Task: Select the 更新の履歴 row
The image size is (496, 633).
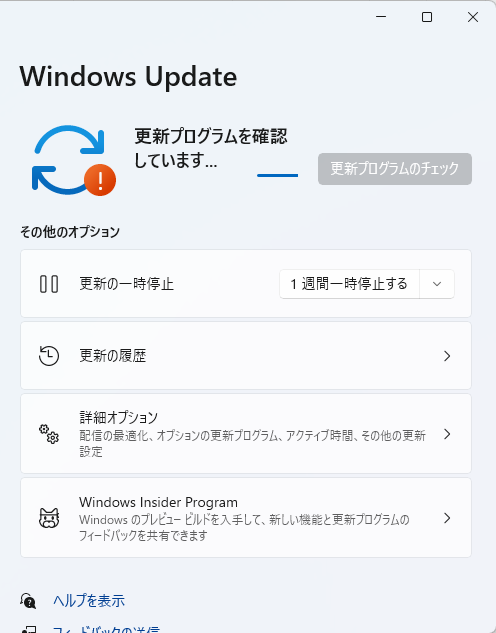Action: point(246,356)
